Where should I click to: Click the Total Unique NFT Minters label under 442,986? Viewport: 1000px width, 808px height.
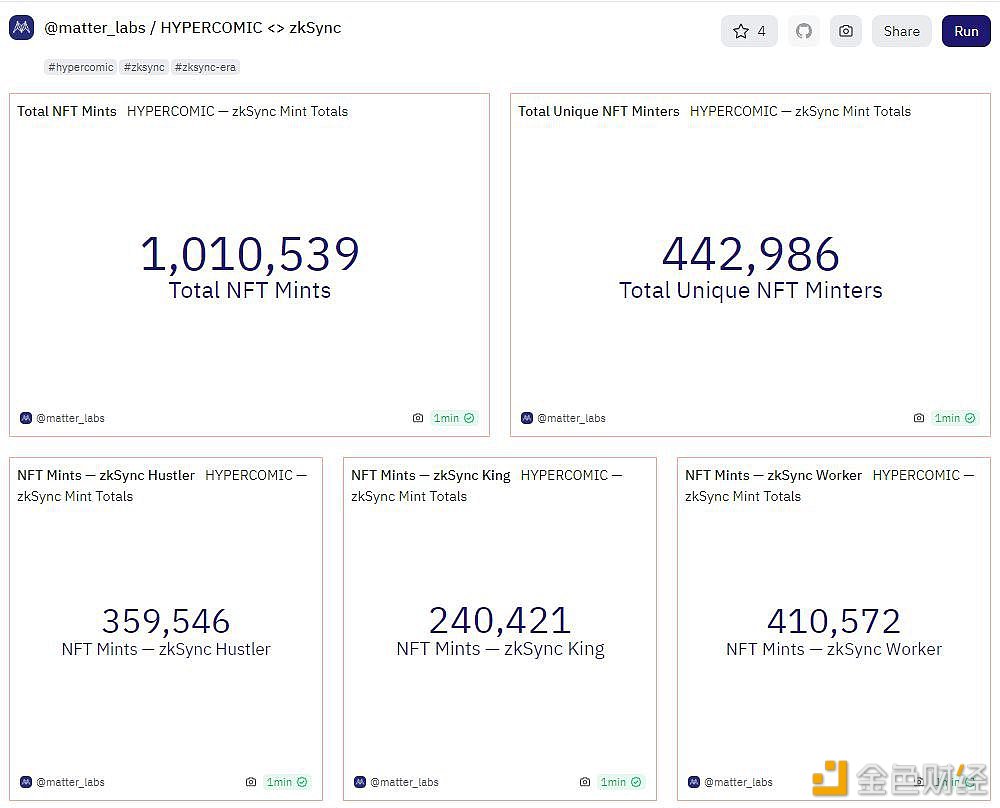tap(751, 291)
